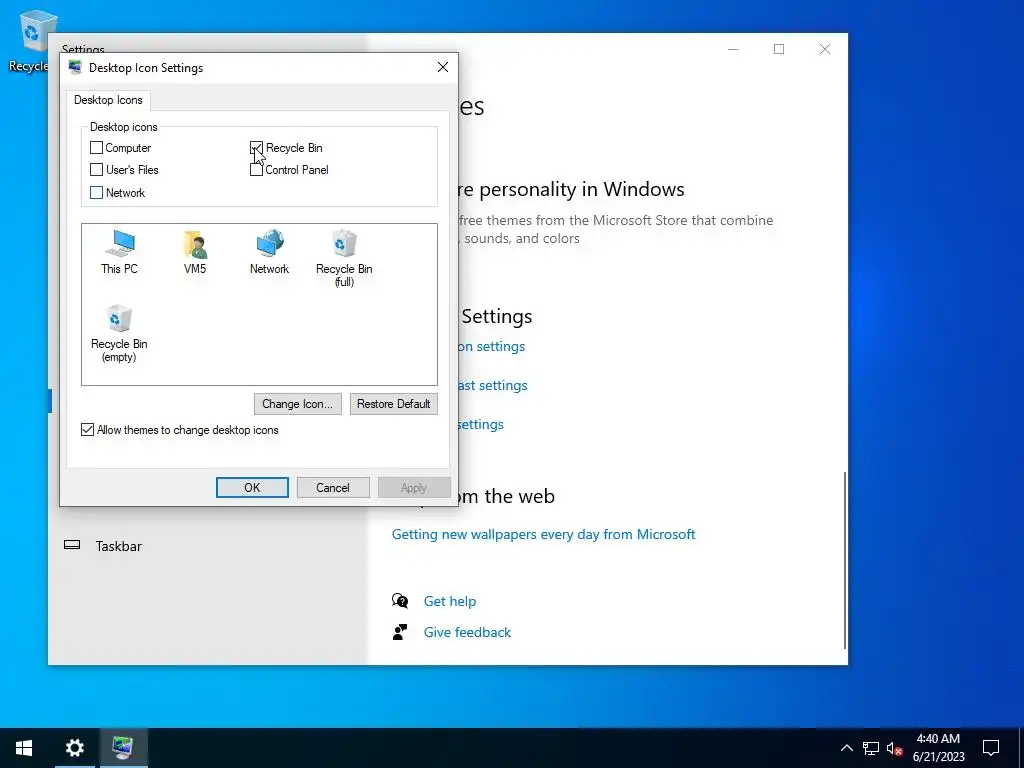This screenshot has width=1024, height=768.
Task: Open the Get help link
Action: tap(450, 601)
